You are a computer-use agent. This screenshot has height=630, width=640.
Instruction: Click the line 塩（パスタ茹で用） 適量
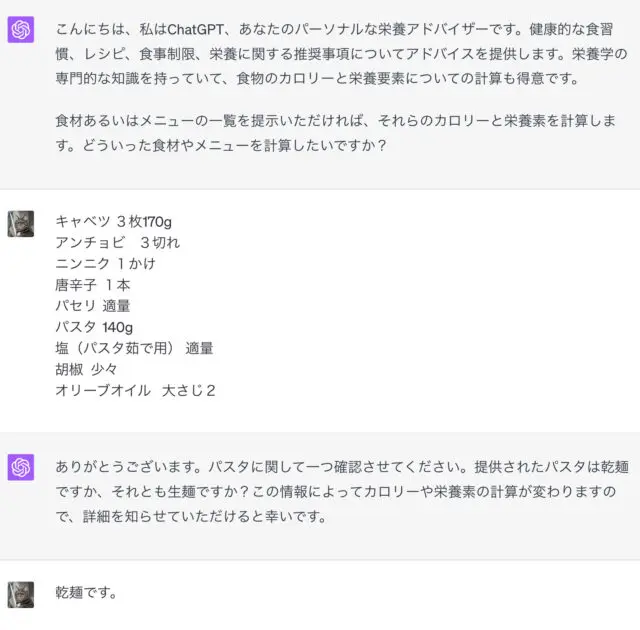click(x=134, y=348)
